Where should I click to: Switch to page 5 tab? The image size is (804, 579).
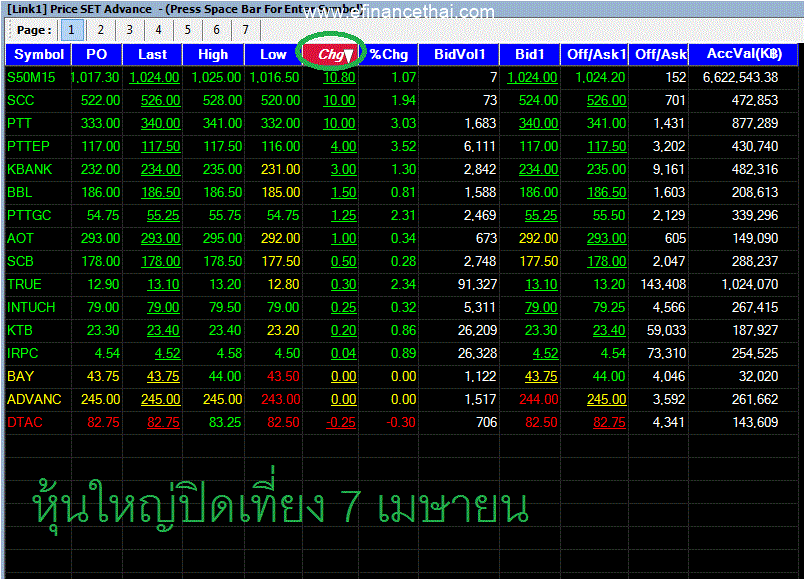pyautogui.click(x=188, y=30)
